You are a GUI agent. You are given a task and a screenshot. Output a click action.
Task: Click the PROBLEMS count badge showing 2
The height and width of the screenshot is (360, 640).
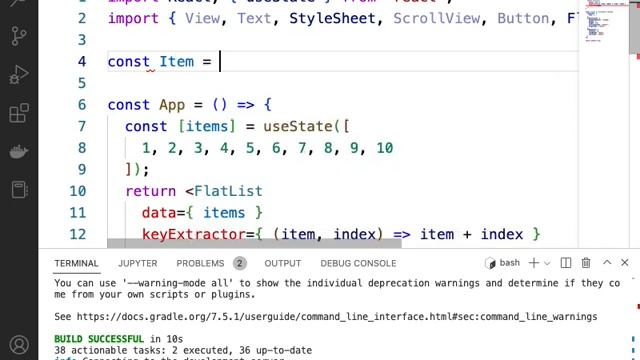click(240, 264)
